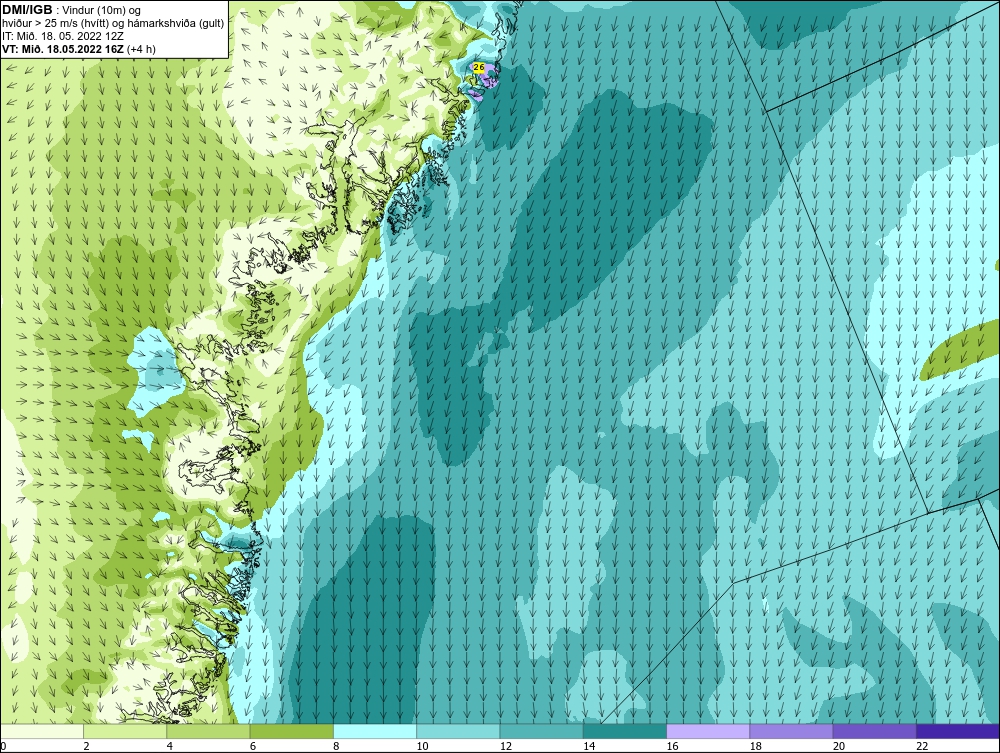1000x753 pixels.
Task: Click the DMI/IGB title text
Action: pos(27,10)
